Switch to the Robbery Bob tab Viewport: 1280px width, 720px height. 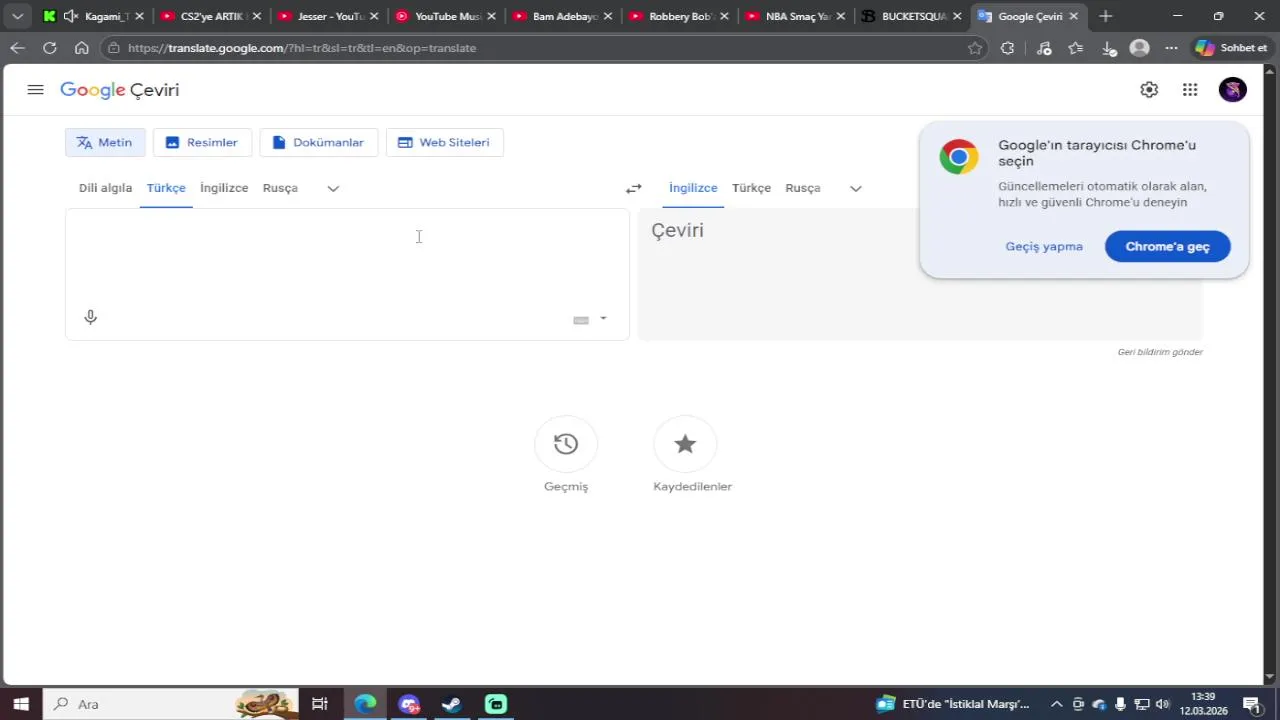(x=679, y=16)
